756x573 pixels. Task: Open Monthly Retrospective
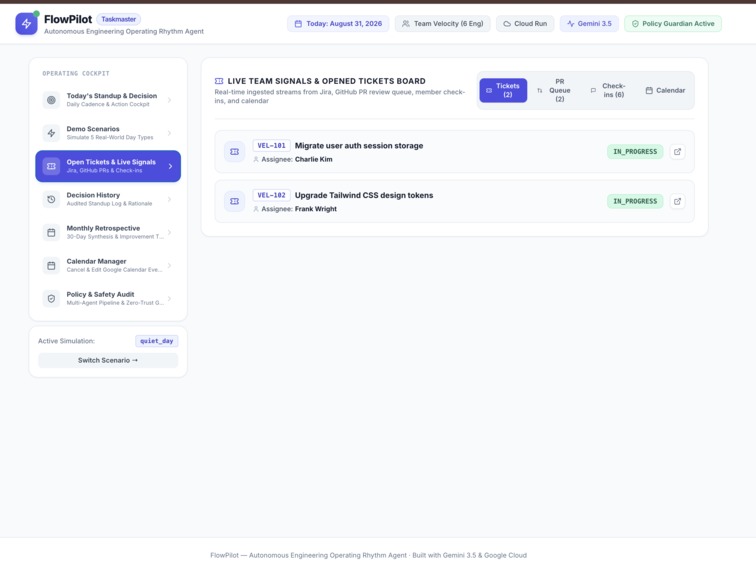pyautogui.click(x=108, y=232)
